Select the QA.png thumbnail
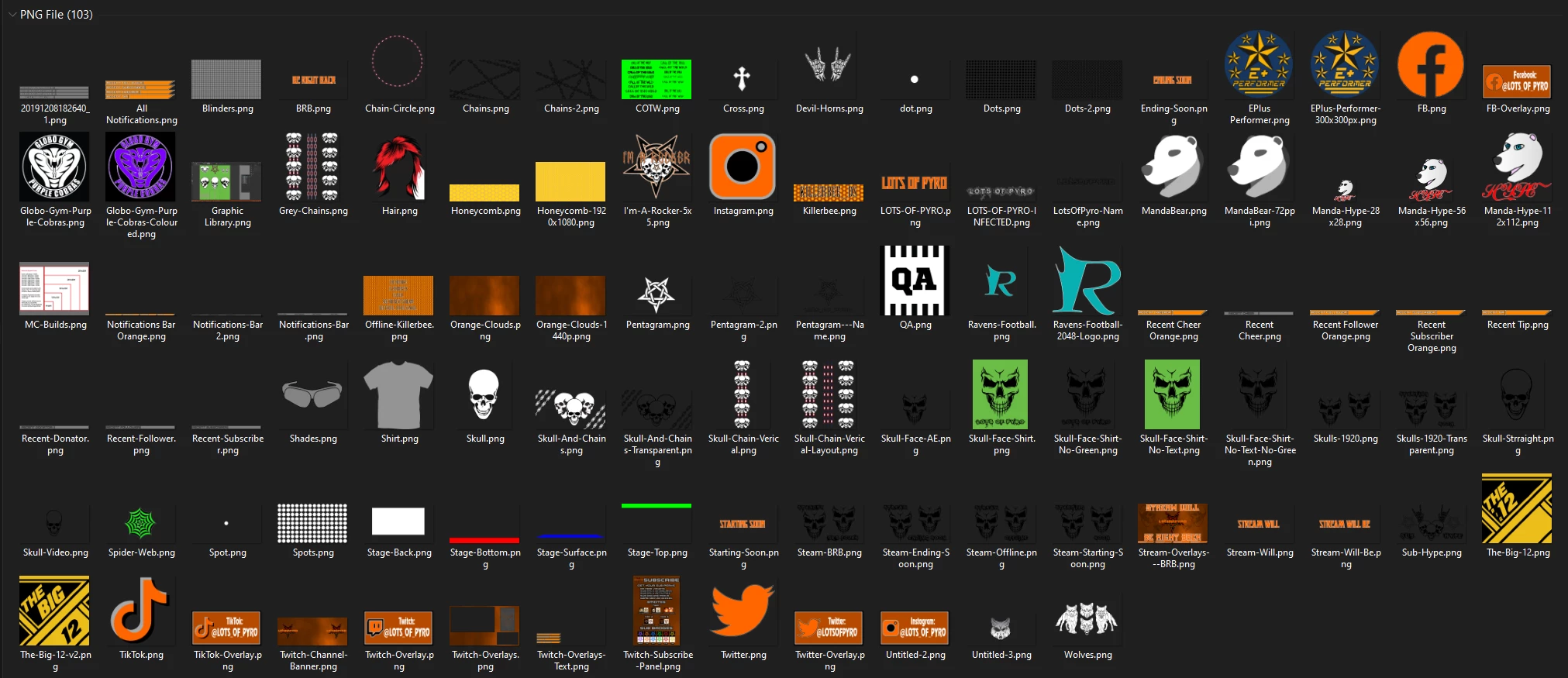Viewport: 1568px width, 678px height. pos(915,280)
